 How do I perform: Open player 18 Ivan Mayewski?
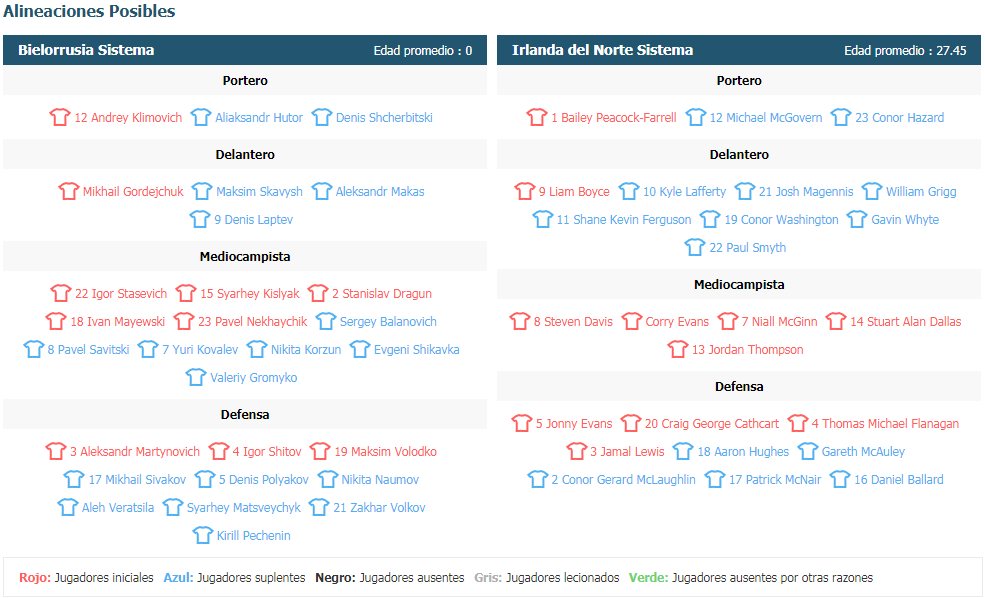[x=117, y=322]
